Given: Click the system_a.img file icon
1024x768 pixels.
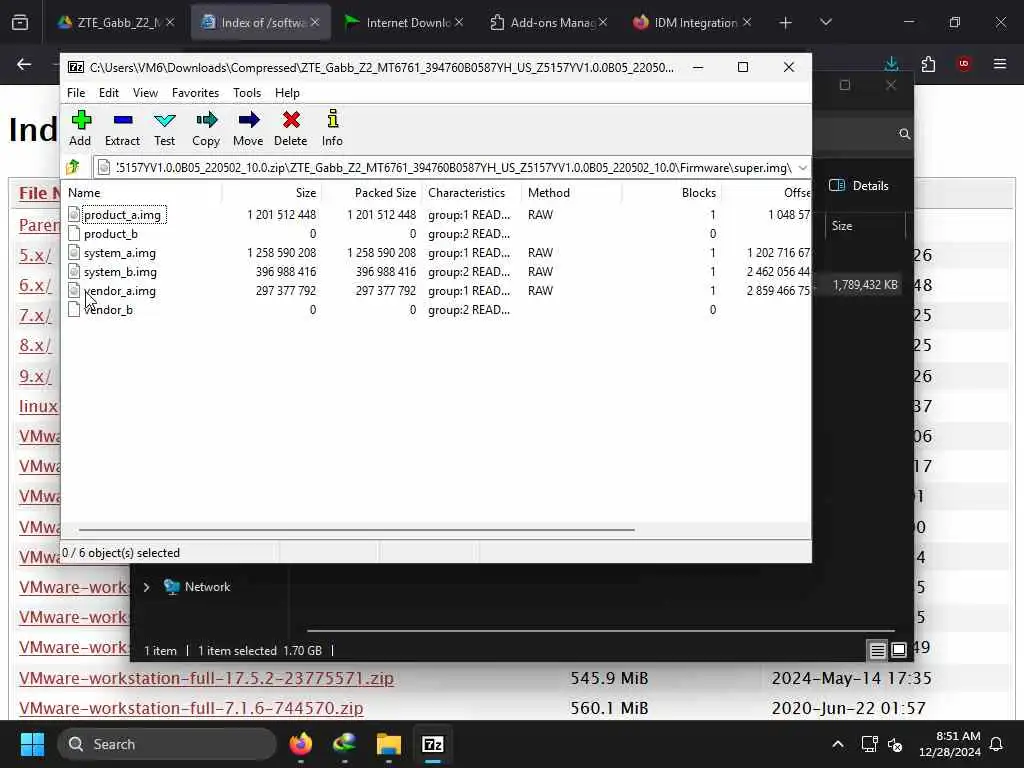Looking at the screenshot, I should (74, 253).
